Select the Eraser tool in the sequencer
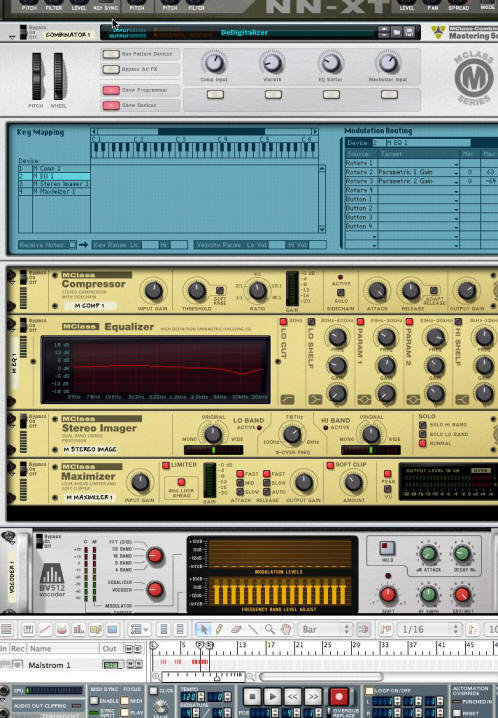Viewport: 498px width, 718px height. [x=236, y=629]
